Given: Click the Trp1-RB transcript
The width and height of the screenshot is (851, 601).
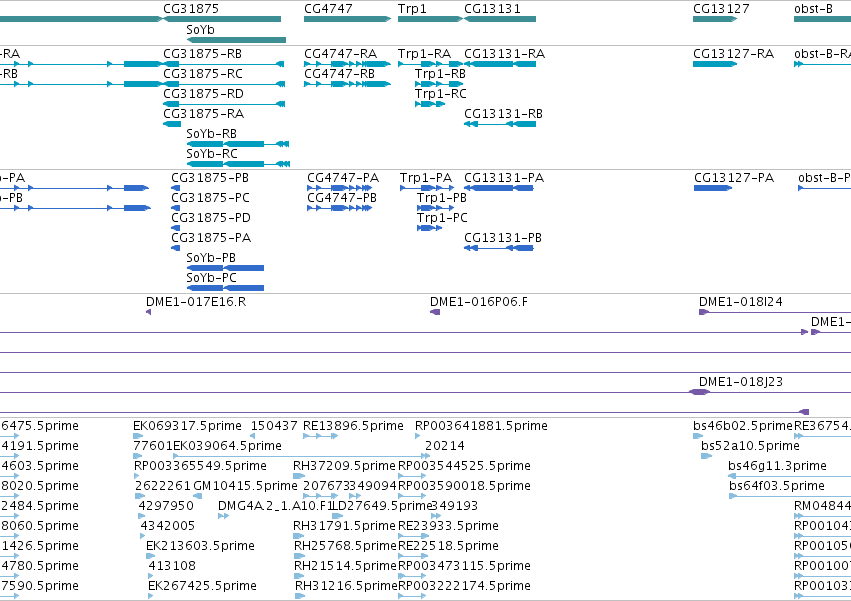Looking at the screenshot, I should (439, 84).
